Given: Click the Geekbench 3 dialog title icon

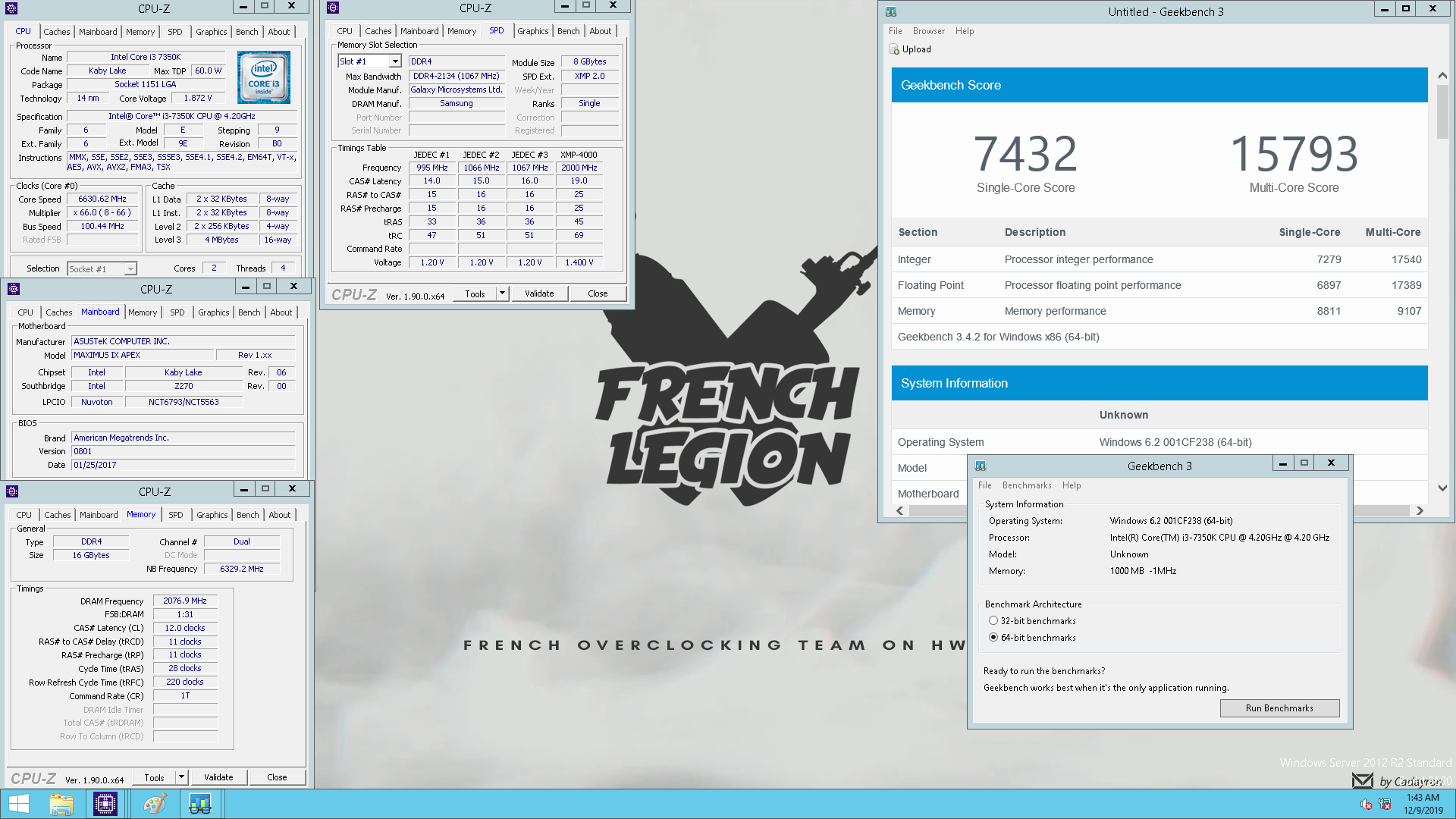Looking at the screenshot, I should click(981, 466).
